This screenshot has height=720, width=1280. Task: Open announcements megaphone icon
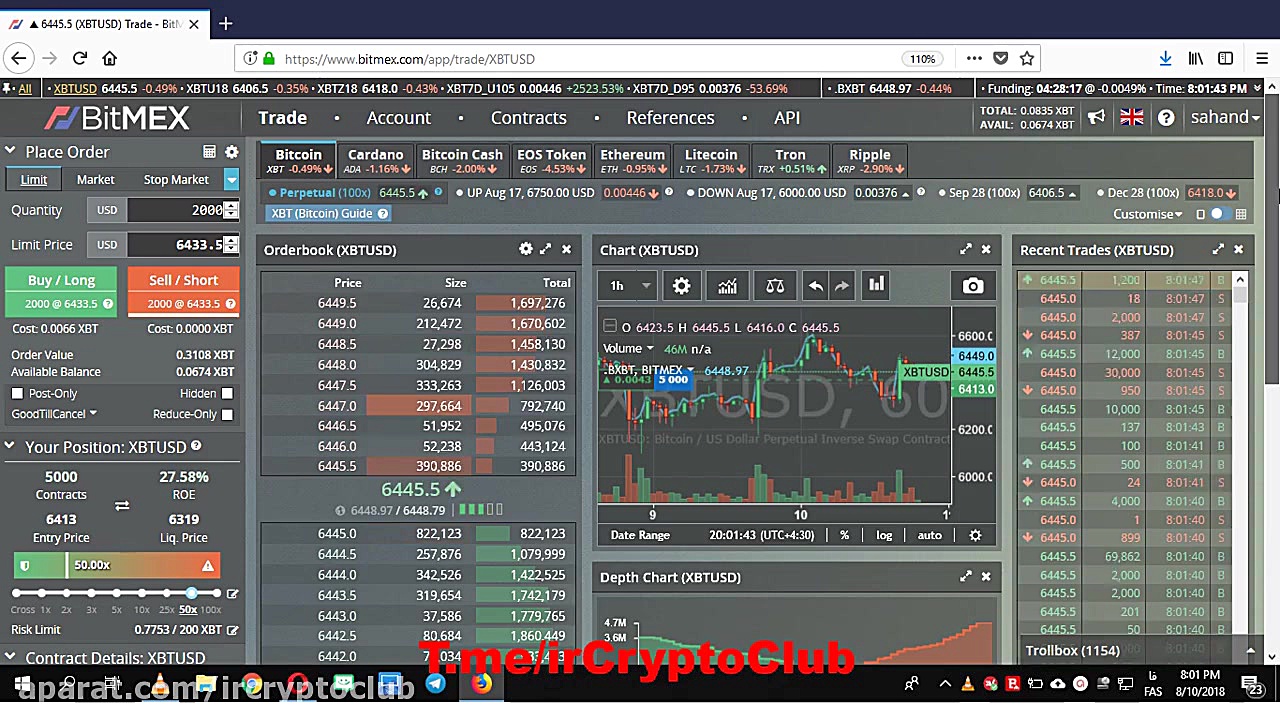tap(1097, 117)
